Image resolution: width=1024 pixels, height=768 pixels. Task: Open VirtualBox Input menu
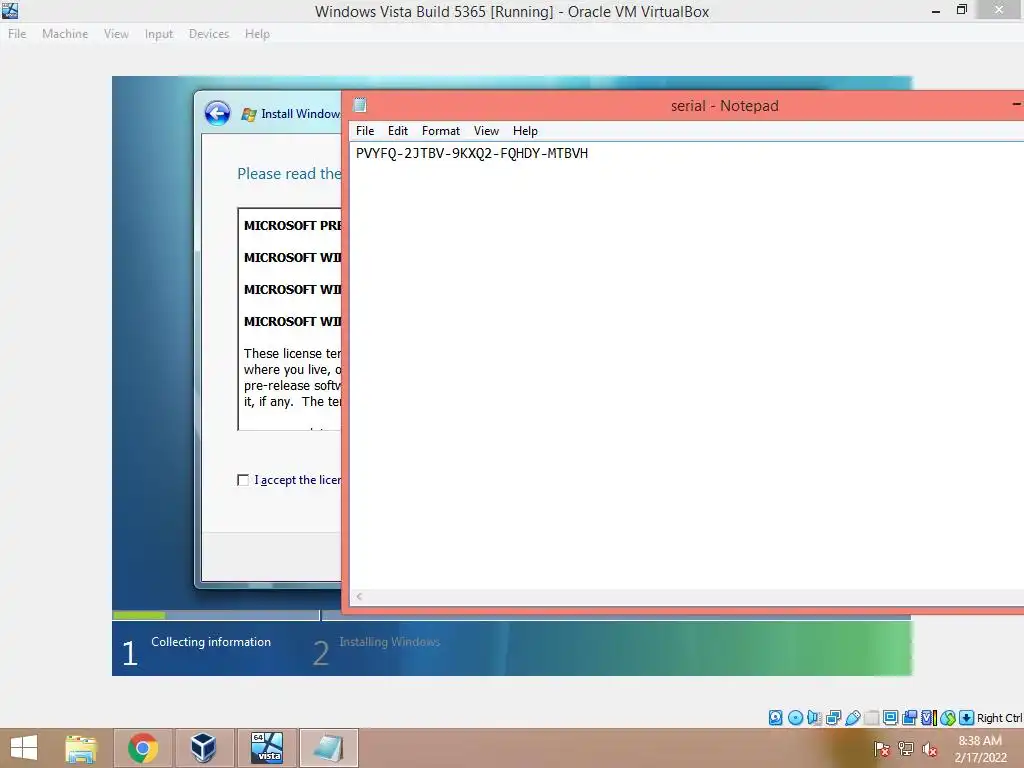coord(159,34)
